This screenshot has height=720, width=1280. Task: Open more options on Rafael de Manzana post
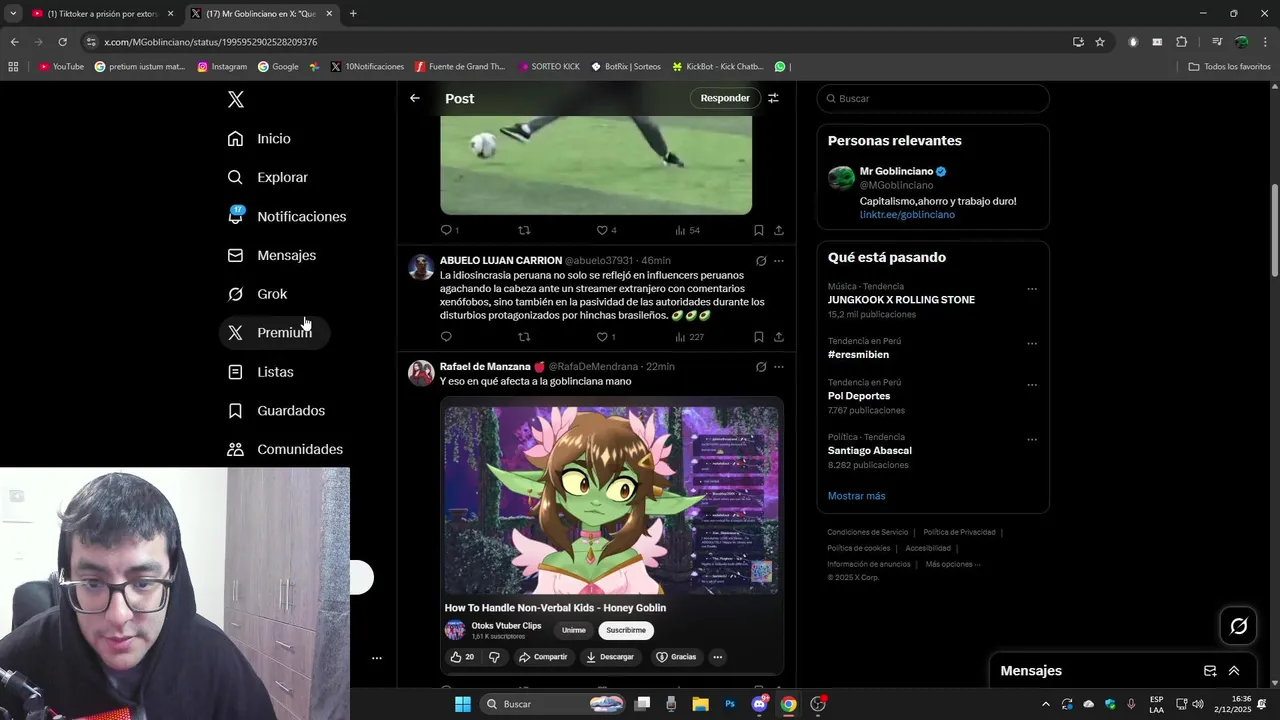click(779, 367)
